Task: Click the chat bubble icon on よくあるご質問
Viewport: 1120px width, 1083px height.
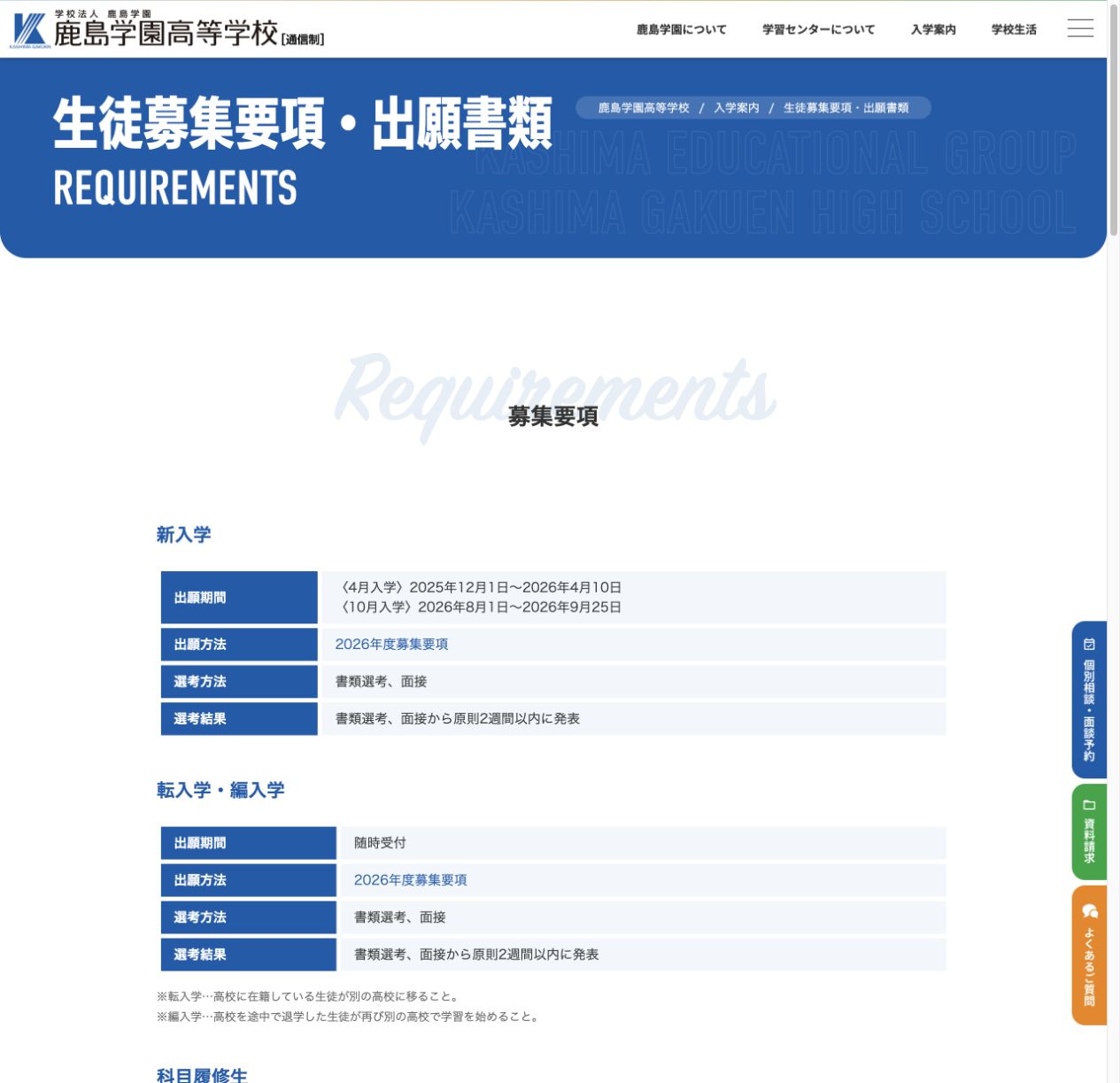Action: pos(1090,911)
